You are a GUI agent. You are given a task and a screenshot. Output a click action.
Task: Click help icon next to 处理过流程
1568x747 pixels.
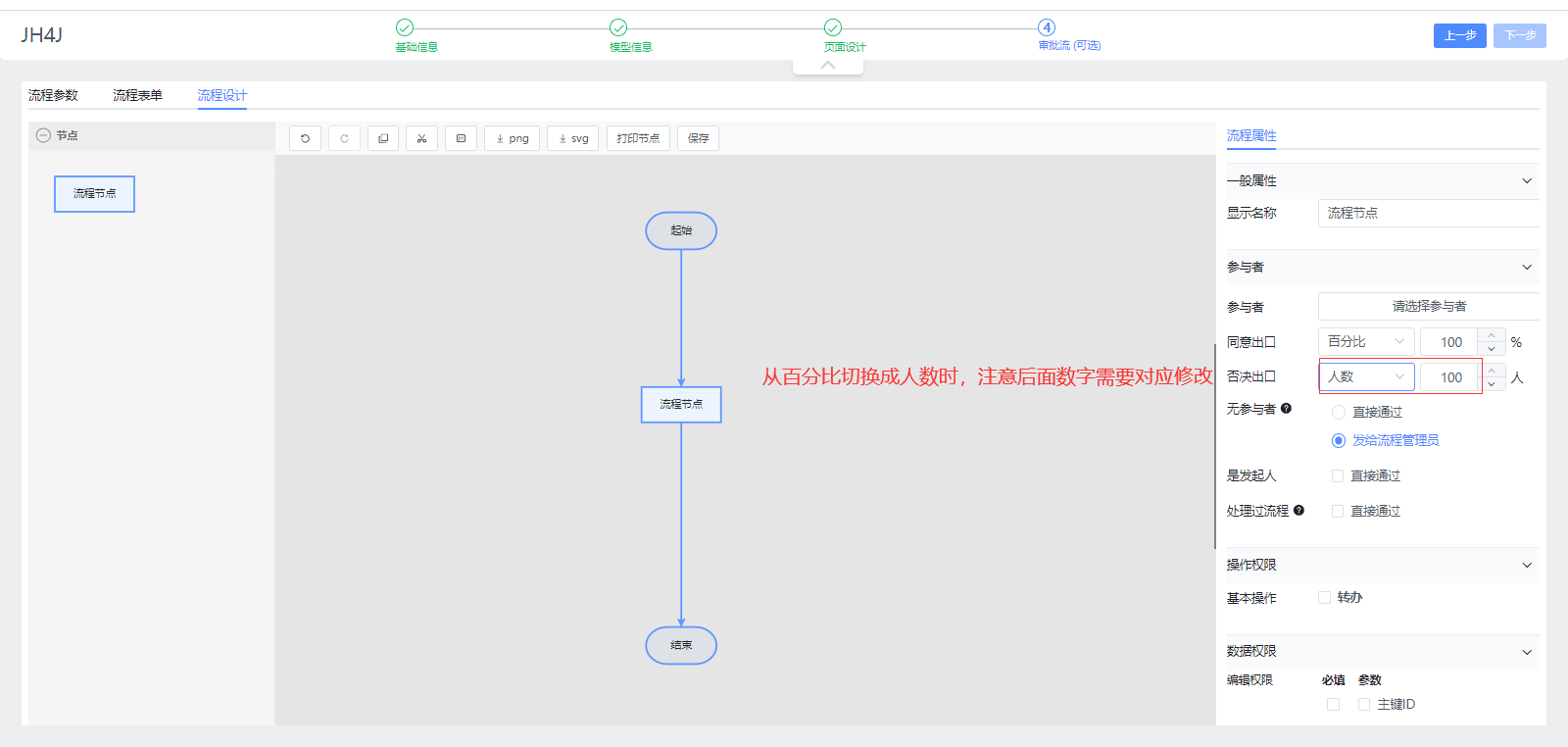[1298, 510]
